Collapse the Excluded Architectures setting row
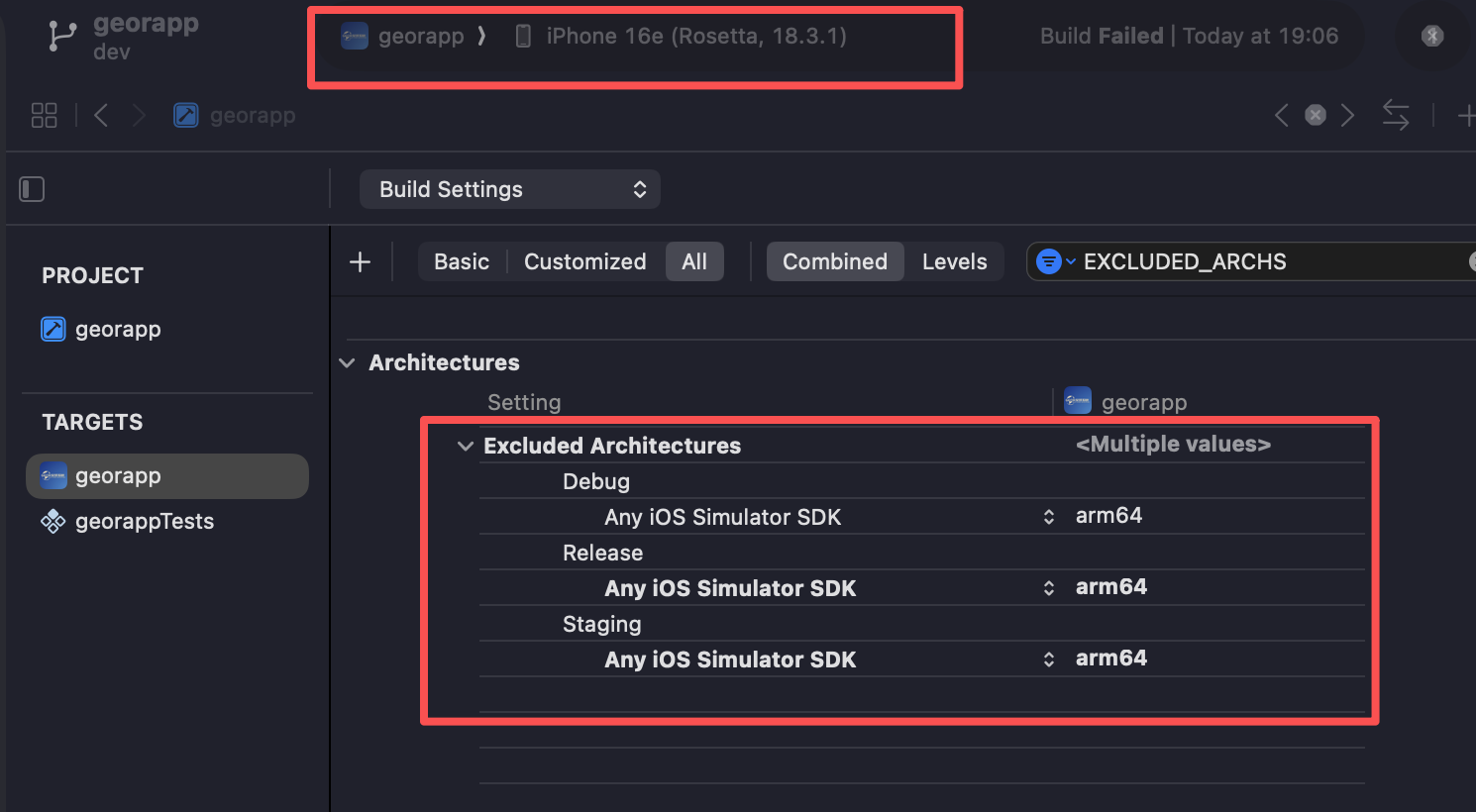The height and width of the screenshot is (812, 1476). (x=466, y=447)
